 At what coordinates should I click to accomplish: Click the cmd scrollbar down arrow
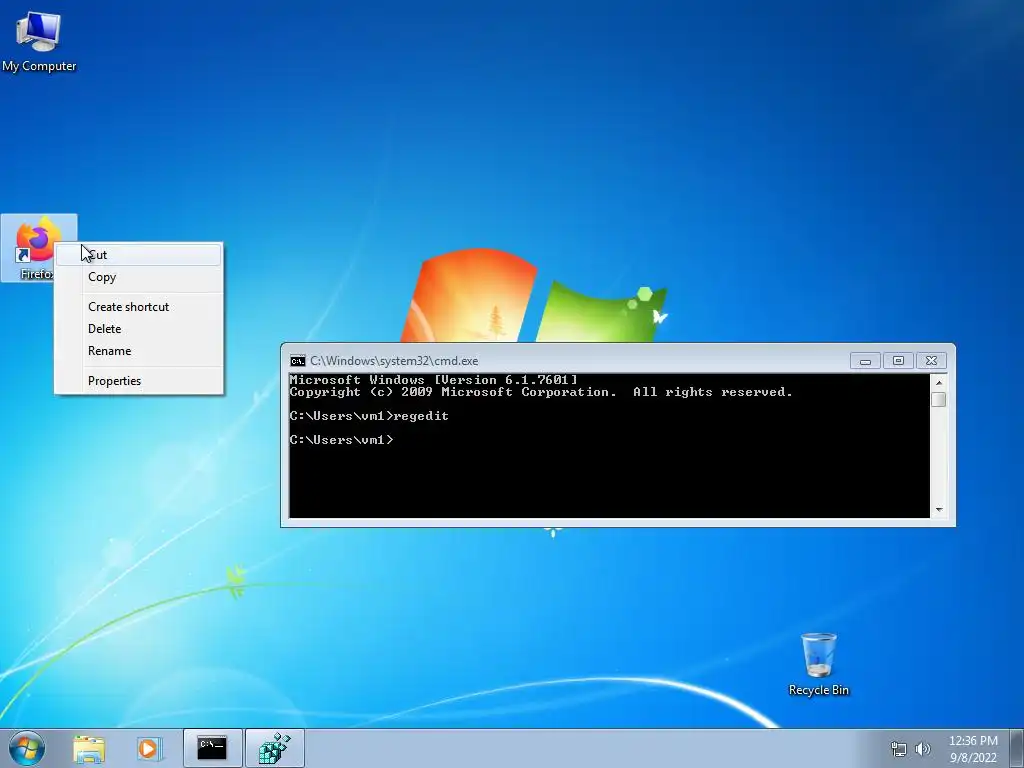[x=939, y=510]
